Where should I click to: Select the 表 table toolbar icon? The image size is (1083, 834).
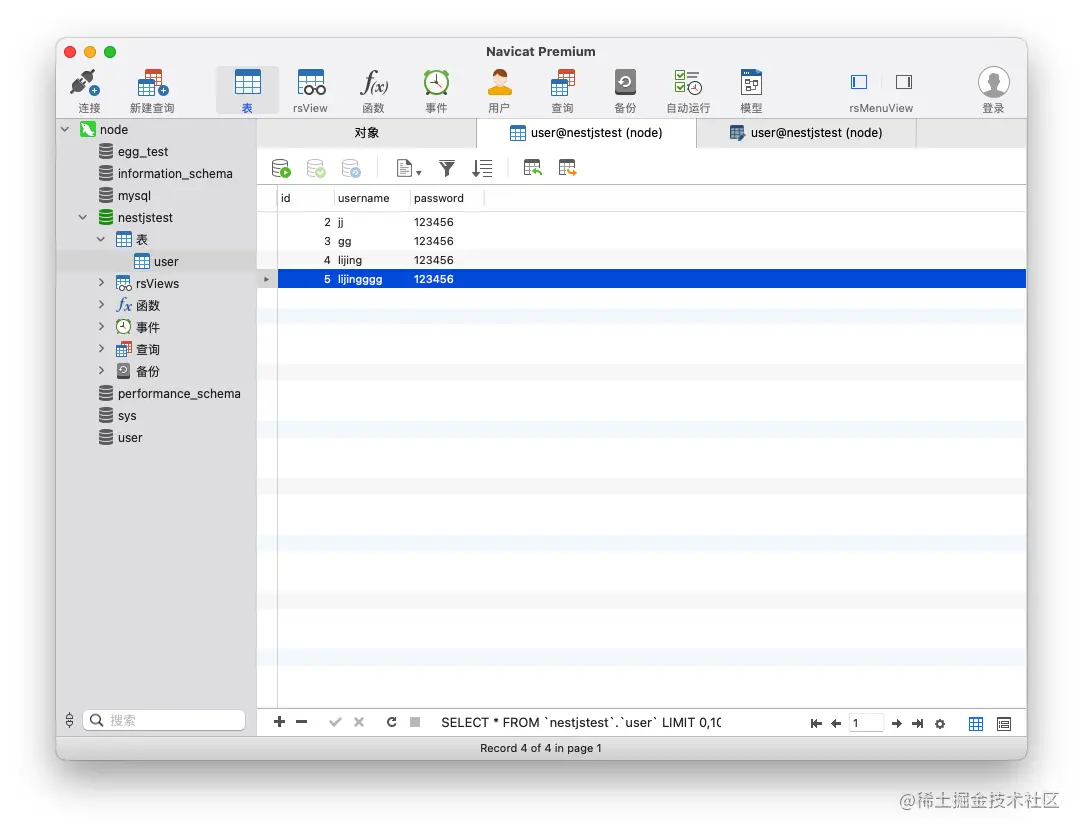[x=247, y=91]
